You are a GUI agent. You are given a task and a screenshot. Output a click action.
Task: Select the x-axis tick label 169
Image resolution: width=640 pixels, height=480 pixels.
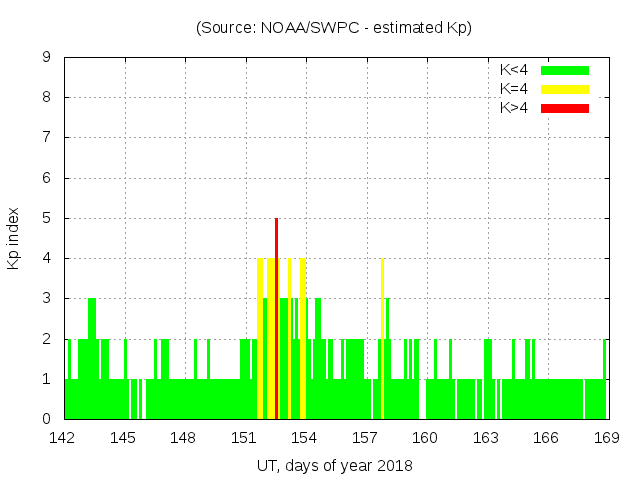[606, 438]
